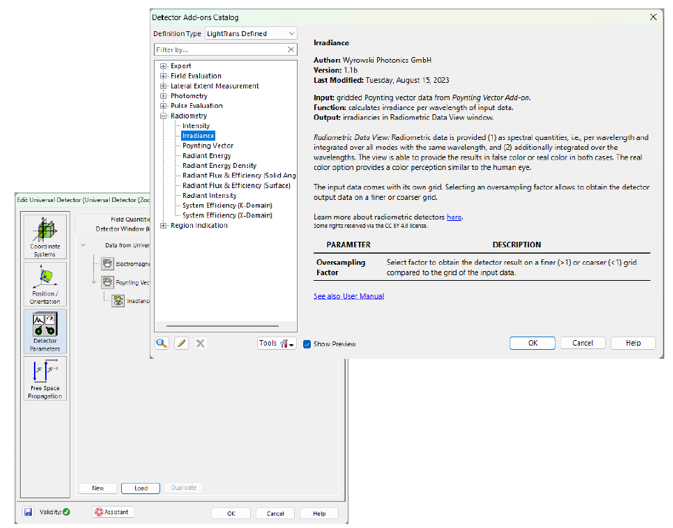Image resolution: width=673 pixels, height=528 pixels.
Task: Click the save disk icon beside Validity
Action: pos(28,512)
